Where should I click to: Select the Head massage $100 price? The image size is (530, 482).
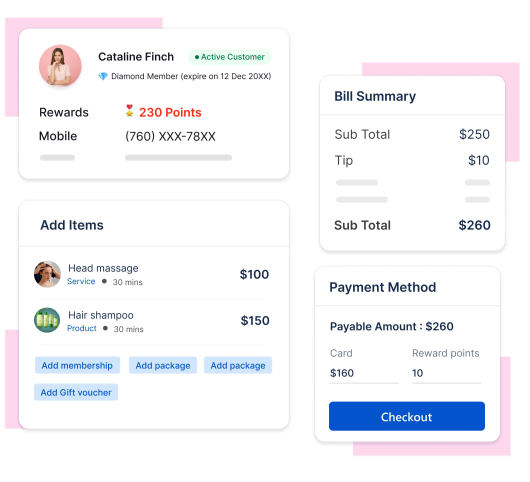254,274
